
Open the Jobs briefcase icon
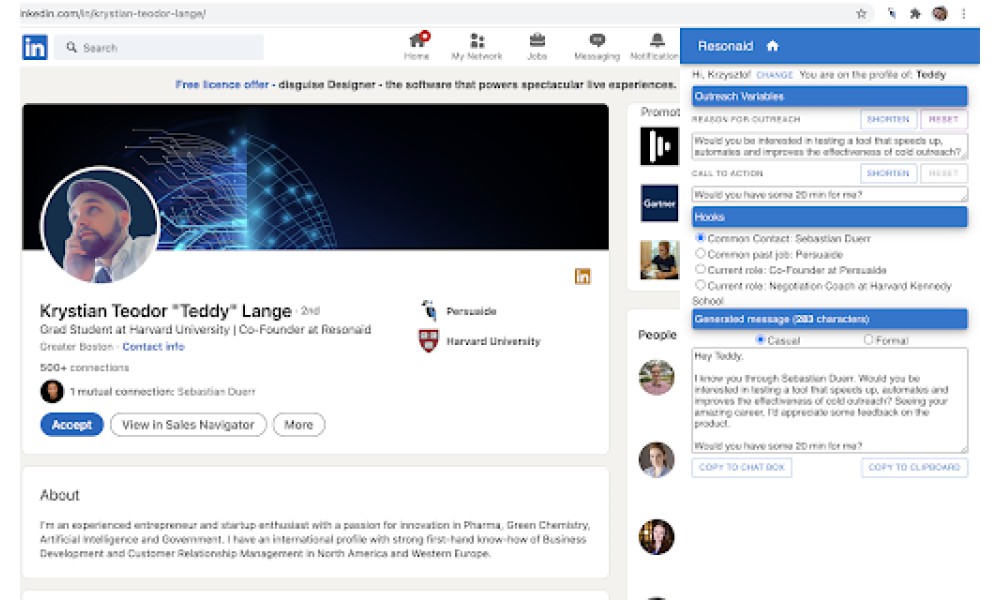pos(537,40)
